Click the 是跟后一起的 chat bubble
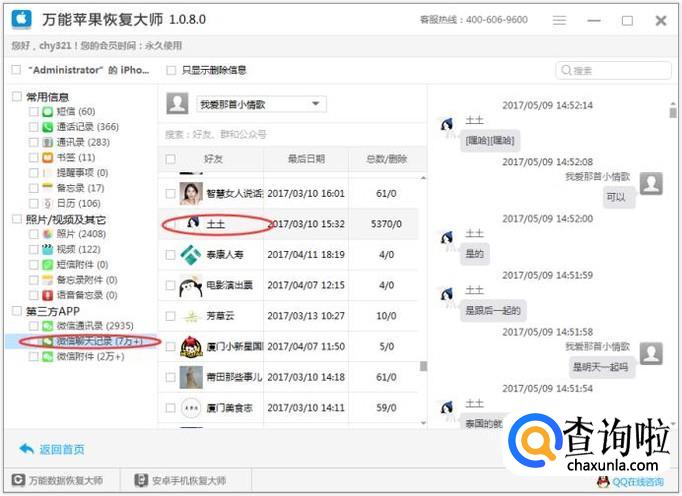 click(493, 310)
